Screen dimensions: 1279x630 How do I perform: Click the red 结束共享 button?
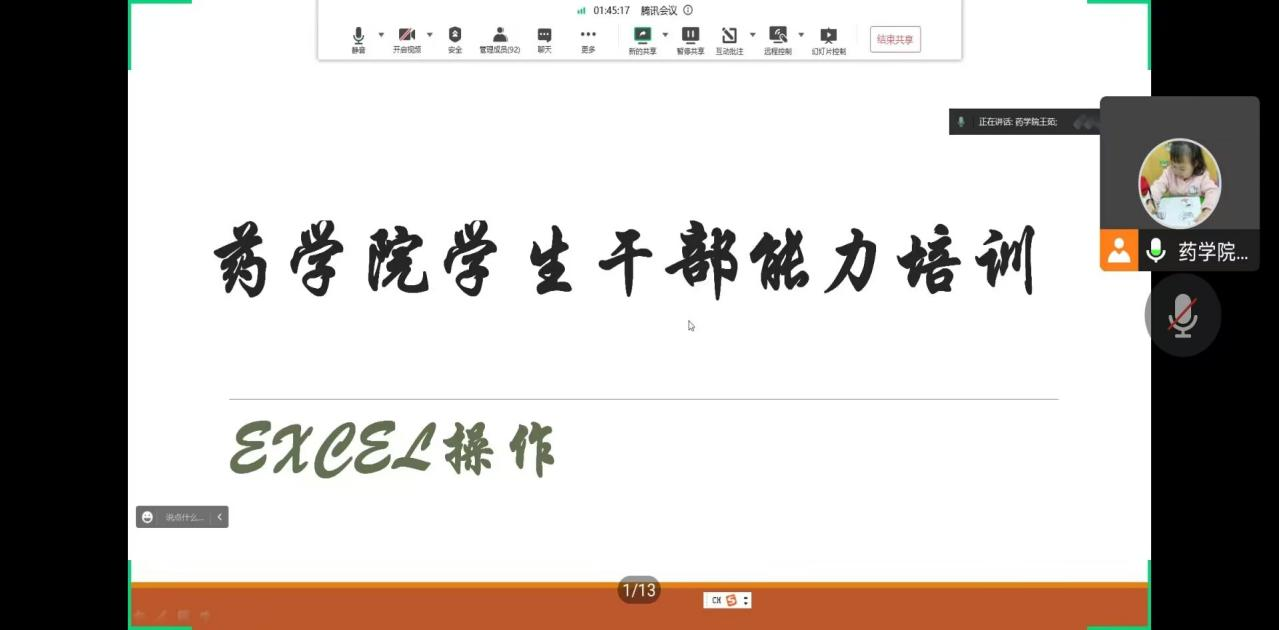click(895, 40)
